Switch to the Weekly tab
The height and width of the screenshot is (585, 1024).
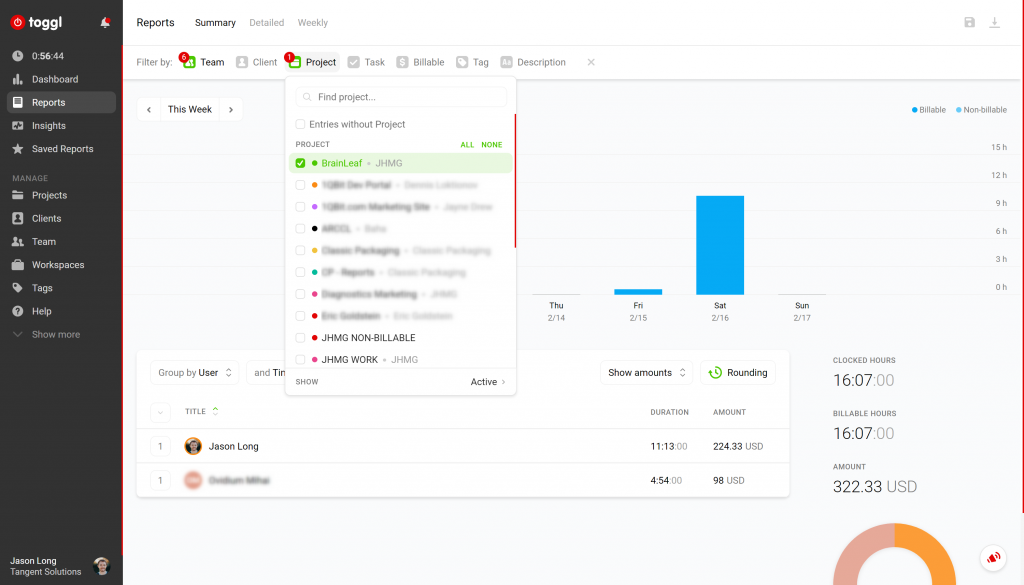coord(313,23)
